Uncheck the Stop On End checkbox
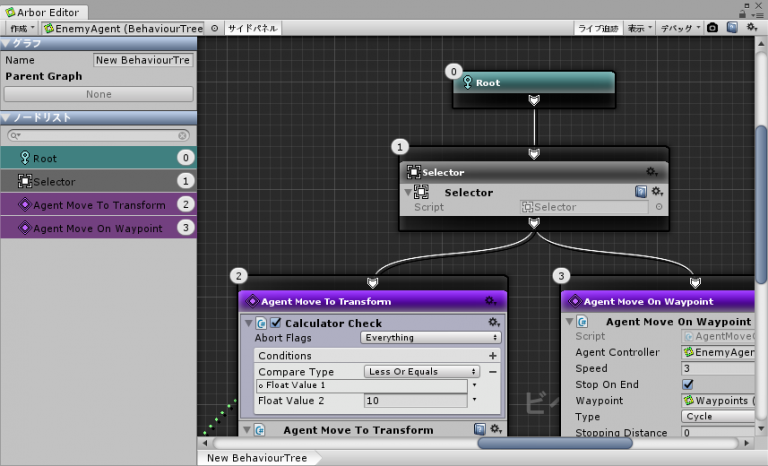Screen dimensions: 768x466 point(688,384)
